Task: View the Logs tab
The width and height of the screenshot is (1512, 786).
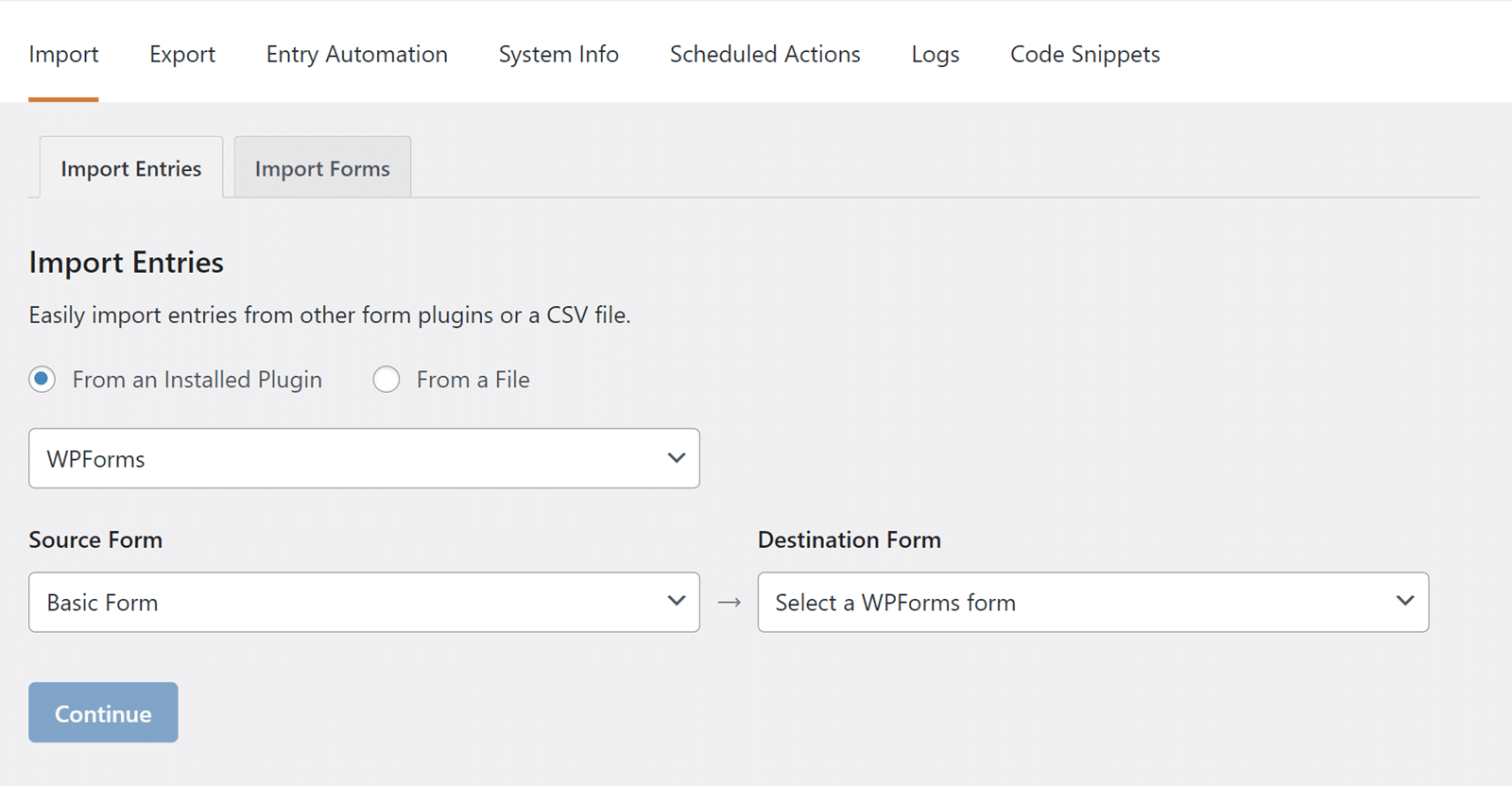Action: coord(936,55)
